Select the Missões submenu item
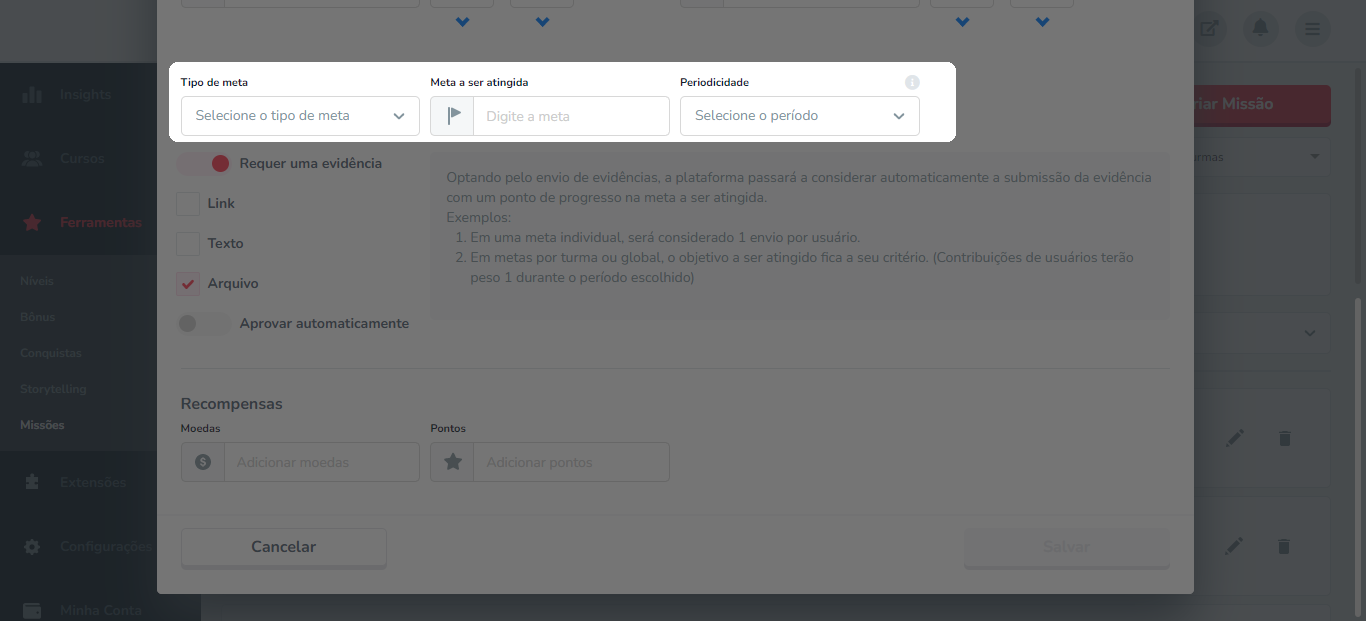Screen dimensions: 1366x621 click(42, 425)
